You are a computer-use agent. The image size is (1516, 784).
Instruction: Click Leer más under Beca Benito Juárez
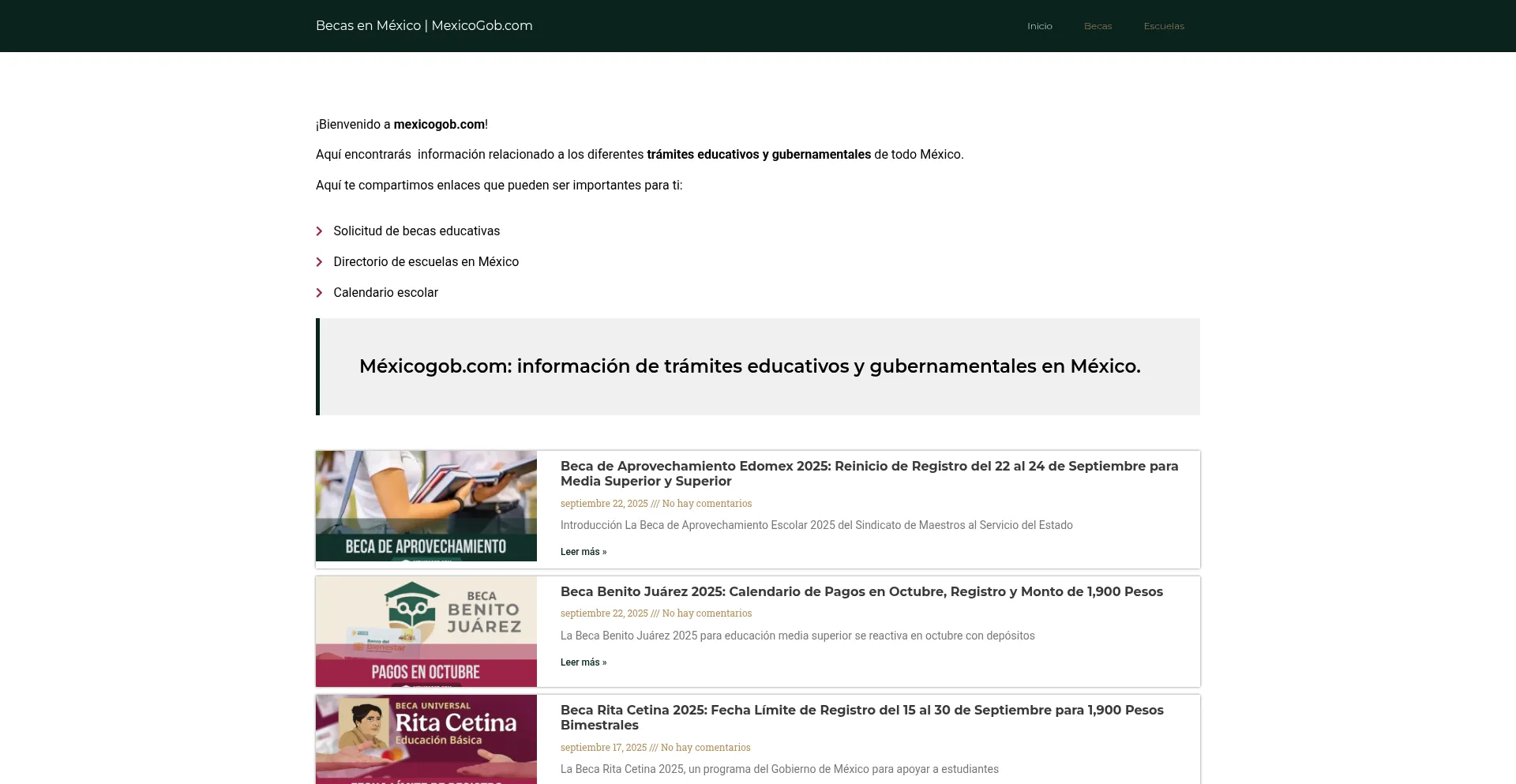tap(584, 662)
